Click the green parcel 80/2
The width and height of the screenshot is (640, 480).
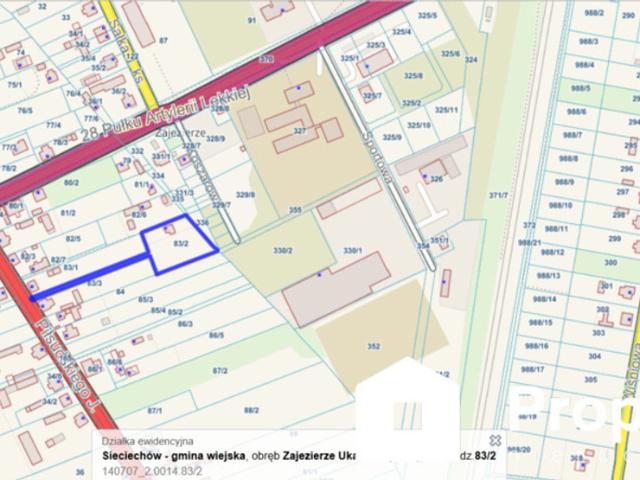coord(71,184)
